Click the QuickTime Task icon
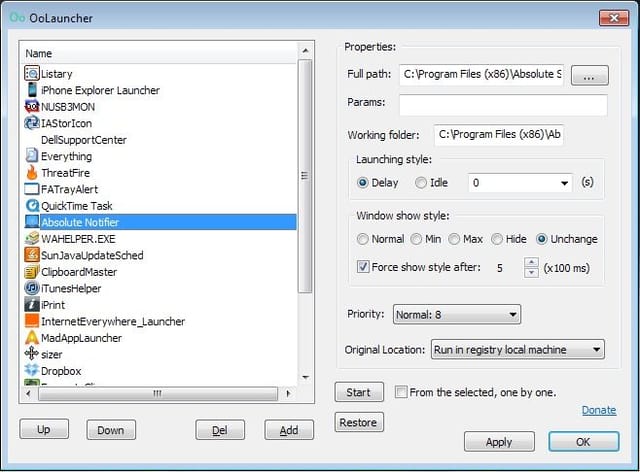640x472 pixels. point(32,206)
